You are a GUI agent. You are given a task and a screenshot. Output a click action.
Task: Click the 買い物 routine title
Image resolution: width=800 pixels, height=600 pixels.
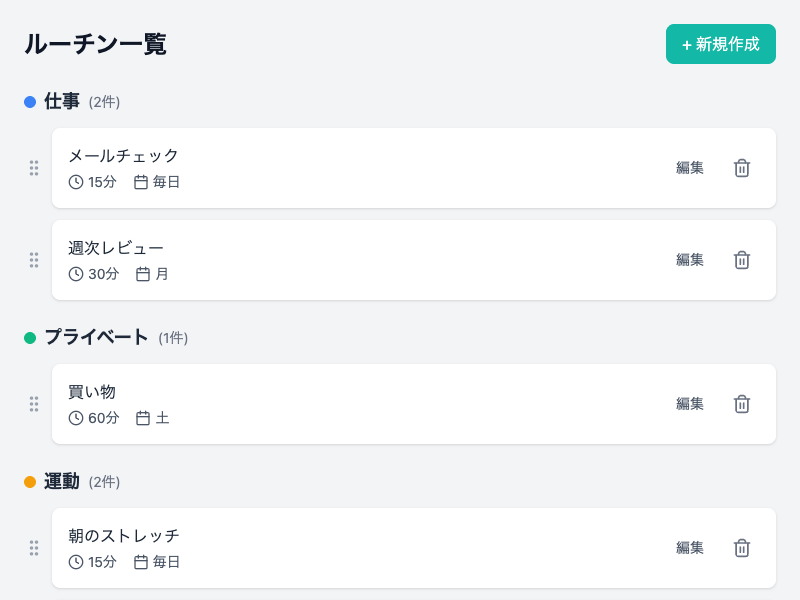click(92, 392)
